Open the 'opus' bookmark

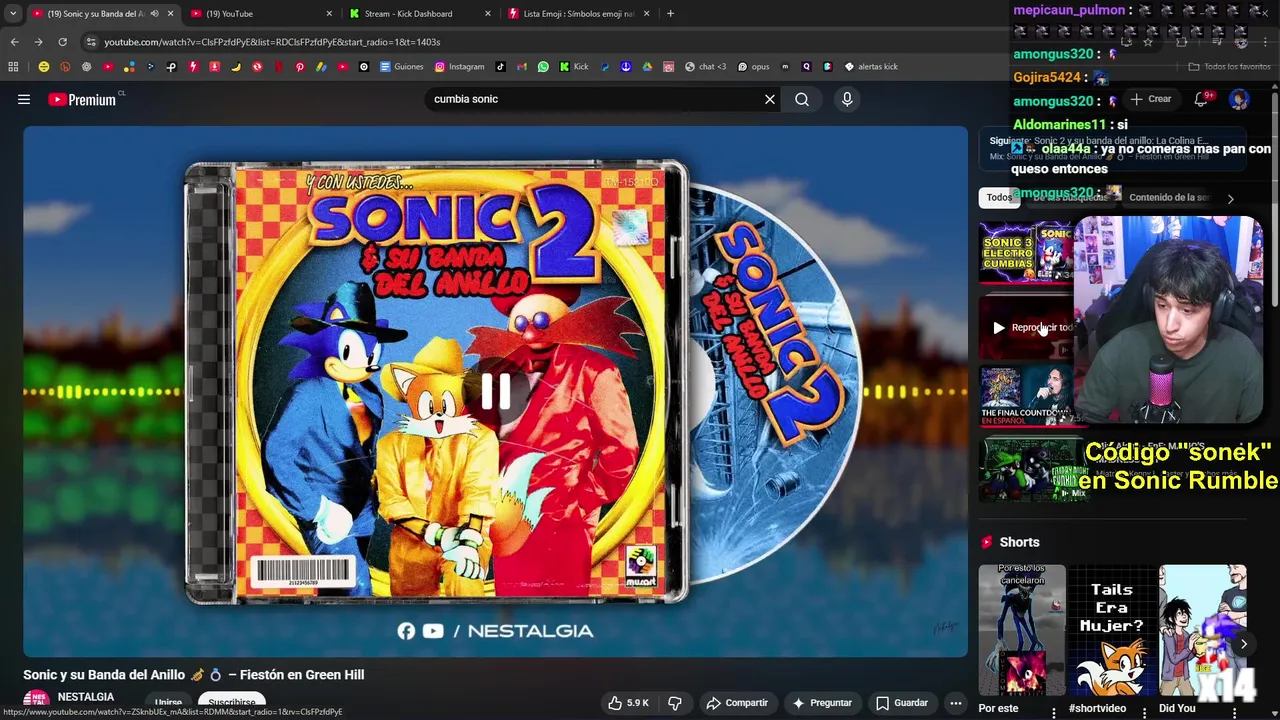click(x=753, y=67)
